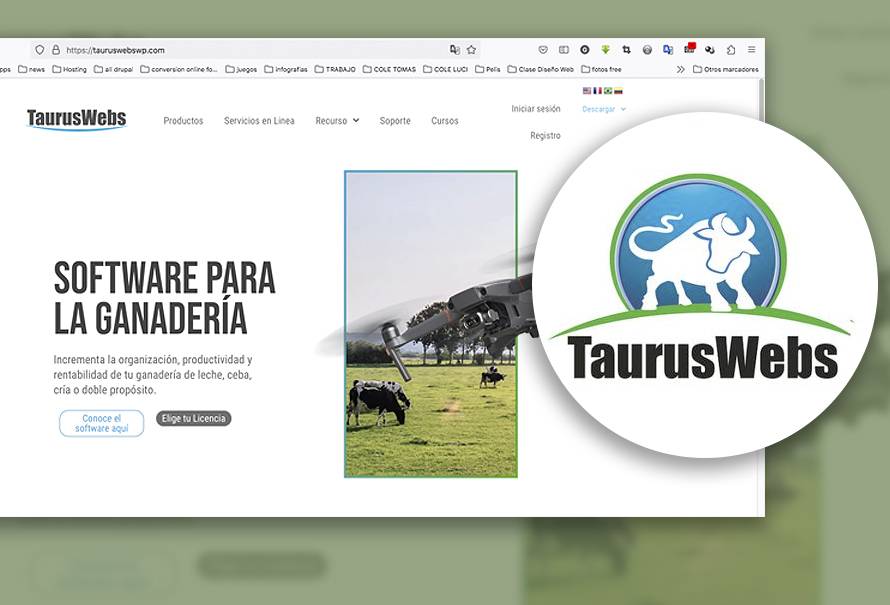Expand the Recurso dropdown menu
890x605 pixels.
click(337, 120)
